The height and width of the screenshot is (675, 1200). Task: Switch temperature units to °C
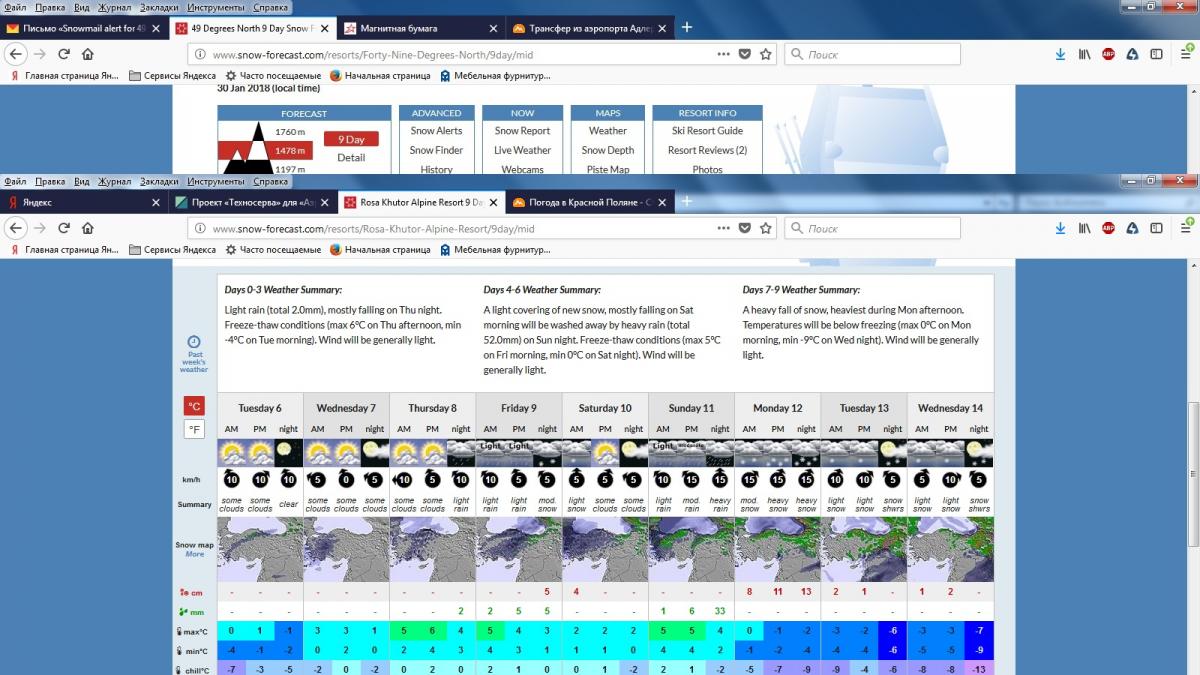[x=194, y=406]
